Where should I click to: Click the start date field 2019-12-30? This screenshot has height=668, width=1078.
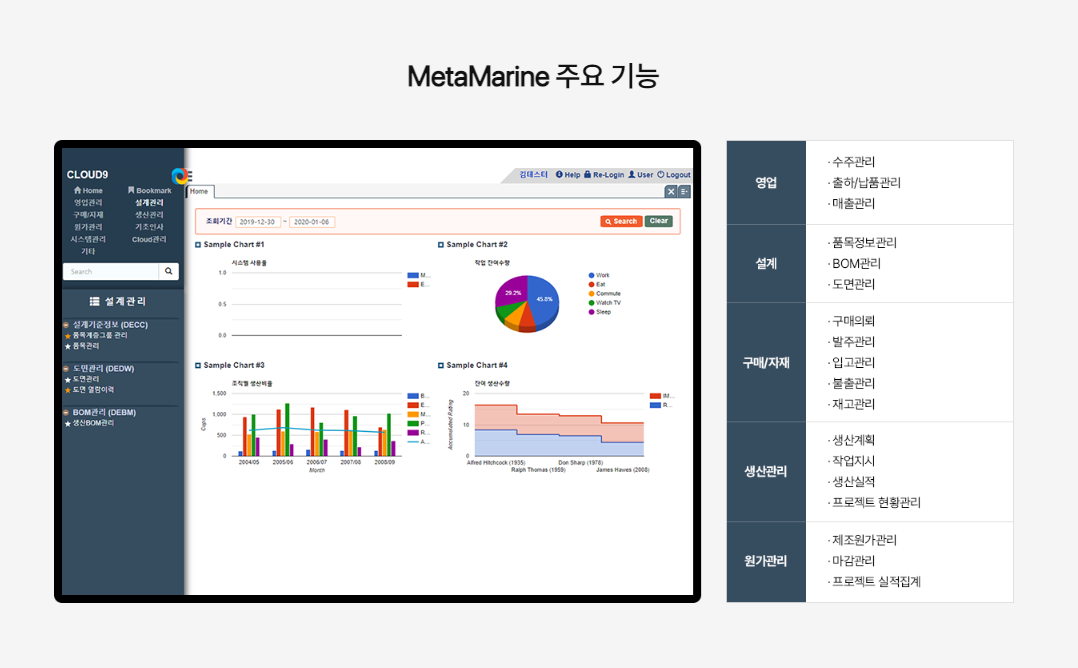tap(258, 222)
